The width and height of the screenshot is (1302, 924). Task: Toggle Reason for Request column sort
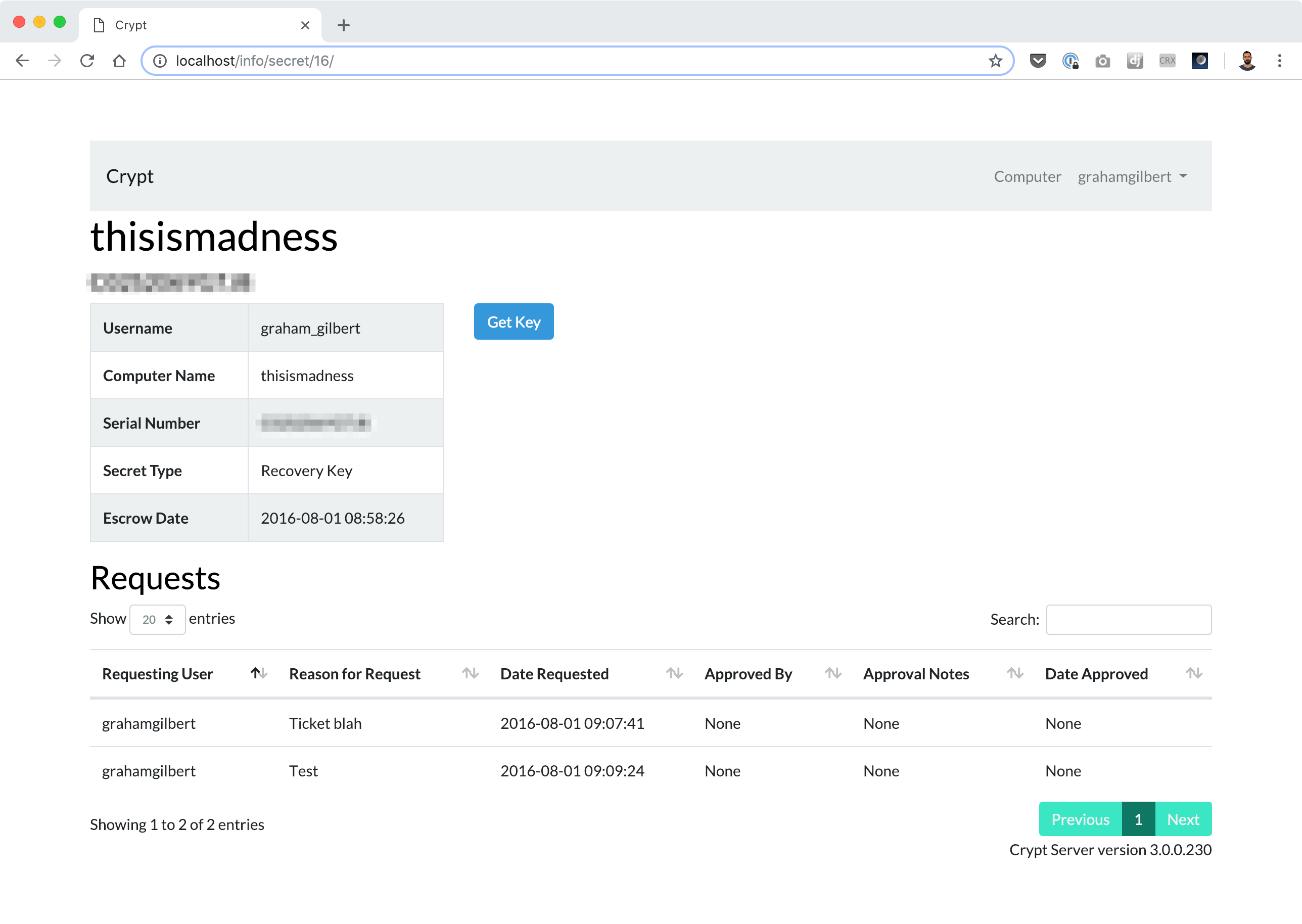pyautogui.click(x=470, y=672)
